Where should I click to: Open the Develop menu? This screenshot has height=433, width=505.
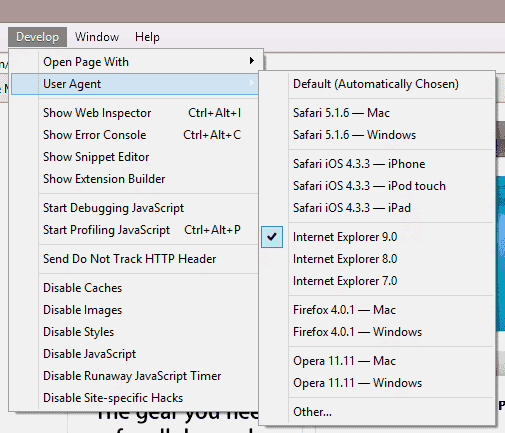pyautogui.click(x=37, y=37)
